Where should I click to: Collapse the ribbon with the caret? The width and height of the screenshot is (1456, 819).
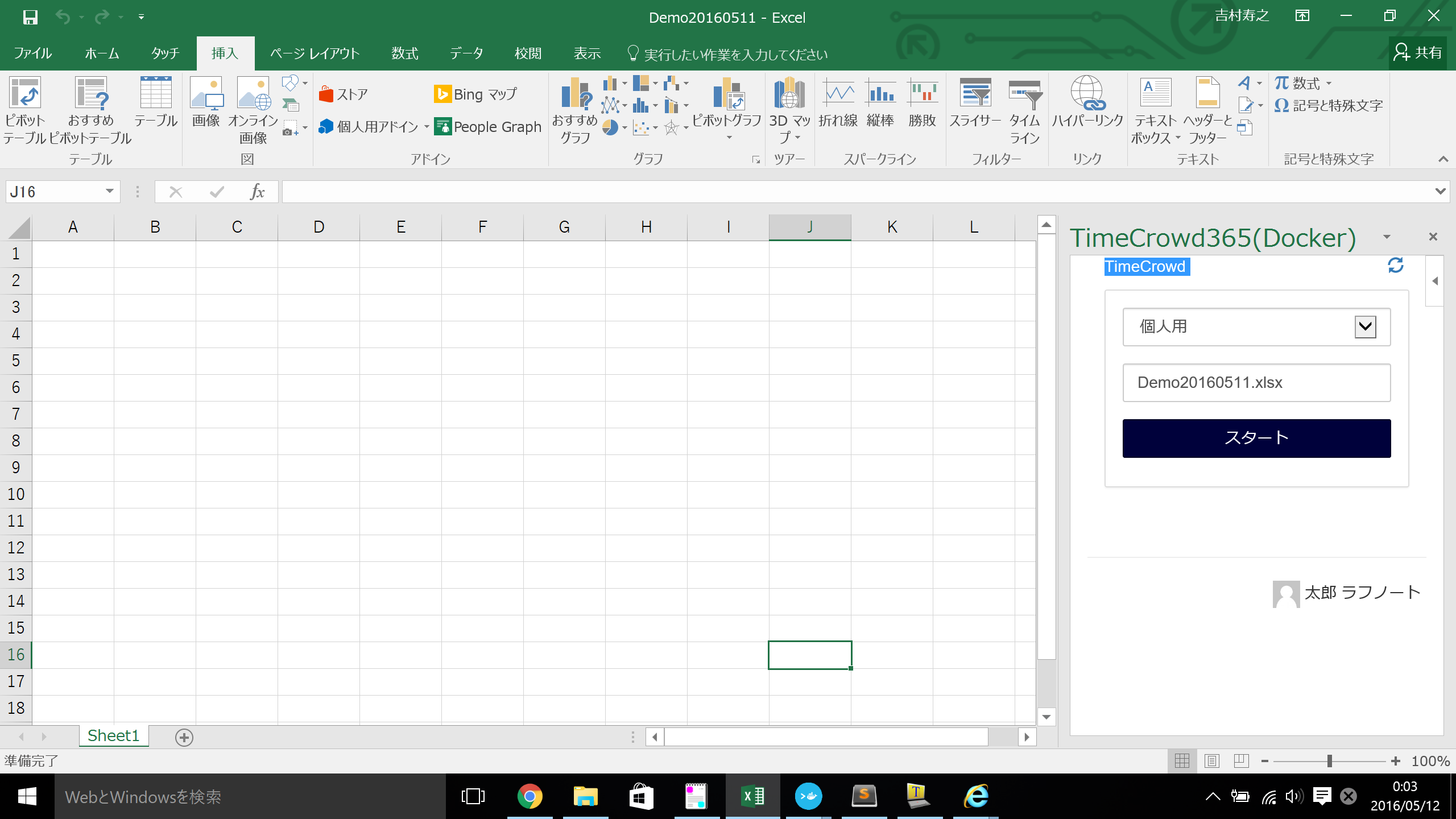[1443, 159]
